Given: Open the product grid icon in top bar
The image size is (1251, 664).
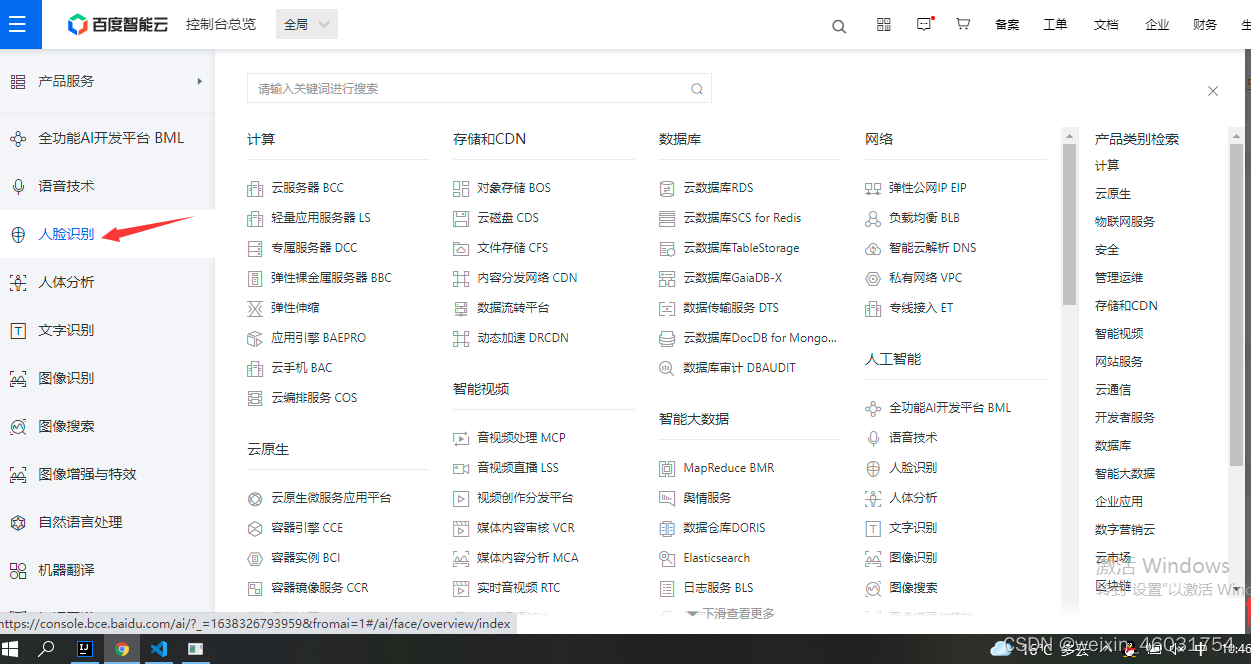Looking at the screenshot, I should (884, 25).
